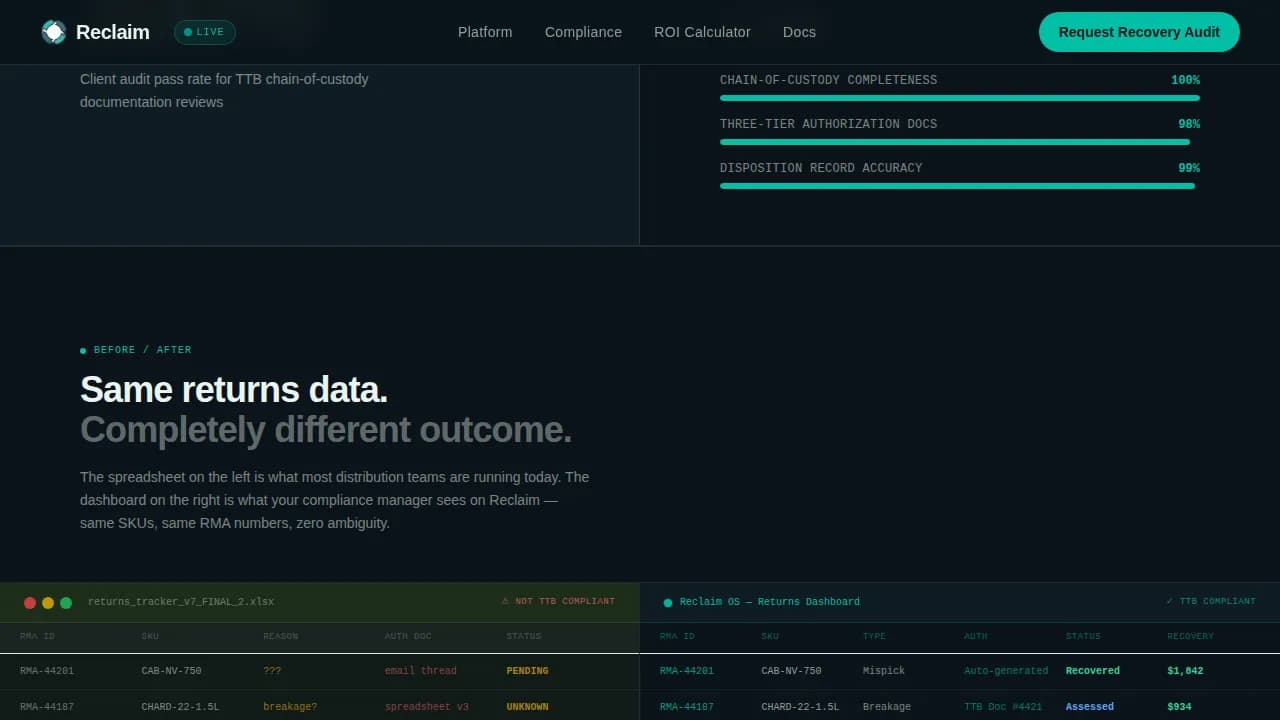Click the 98% authorization docs value

point(1189,124)
